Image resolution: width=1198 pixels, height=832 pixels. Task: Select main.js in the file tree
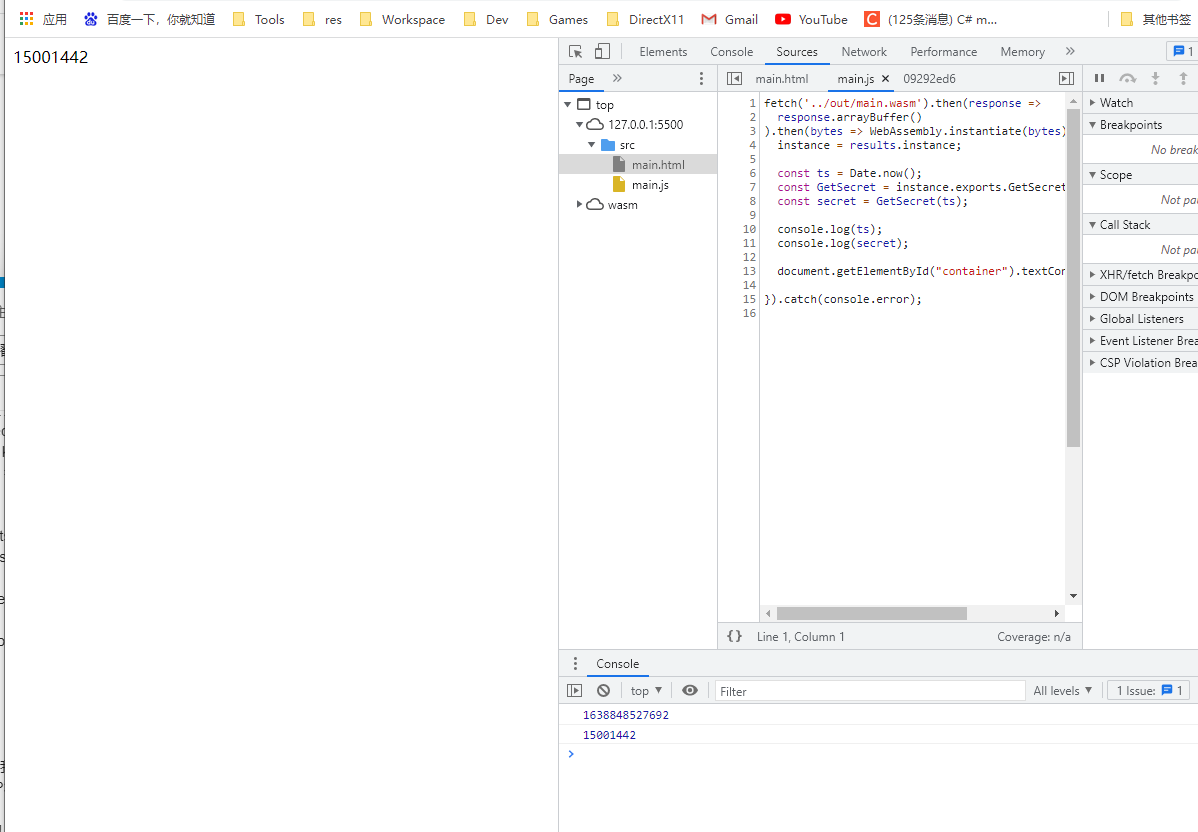[x=650, y=185]
